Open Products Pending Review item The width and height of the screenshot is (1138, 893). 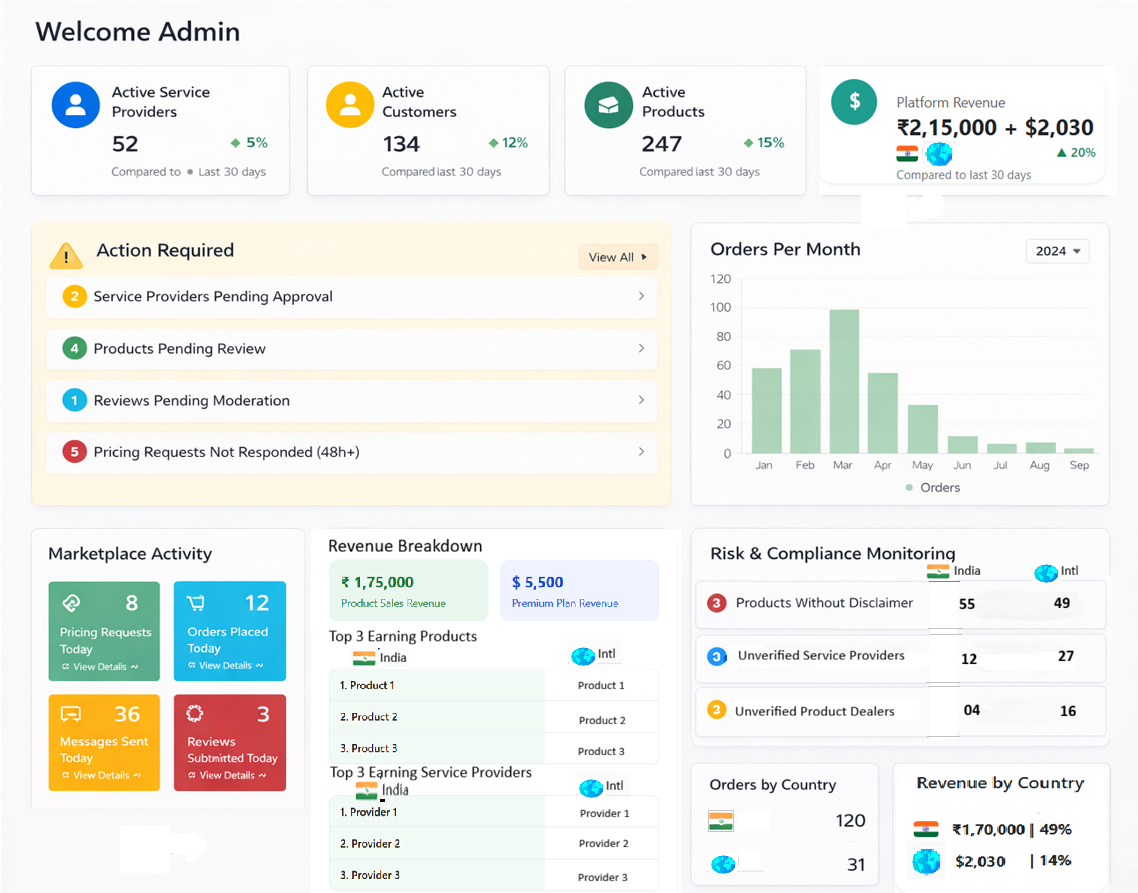coord(352,349)
